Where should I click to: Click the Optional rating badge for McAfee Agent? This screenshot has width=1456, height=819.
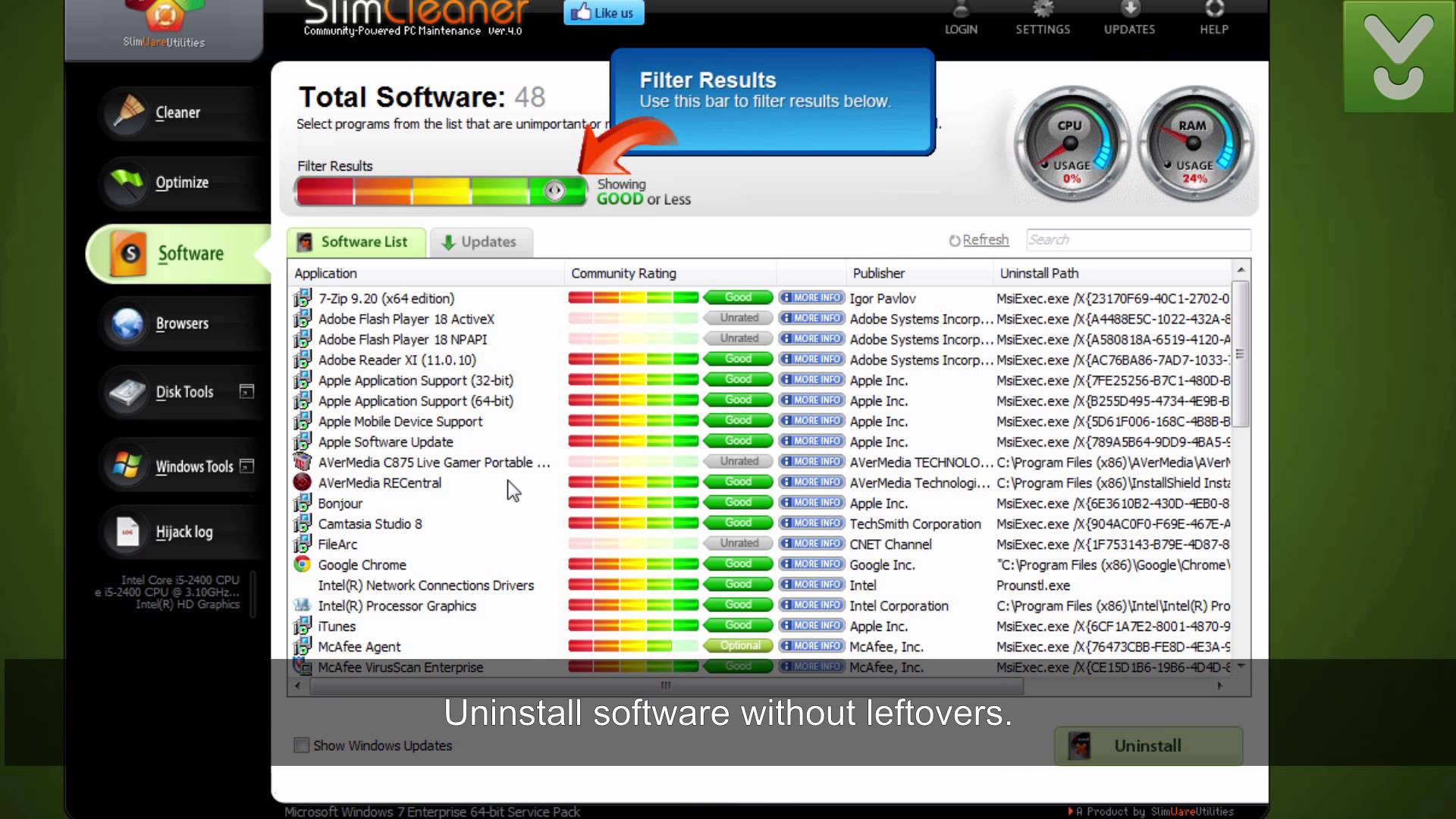point(739,645)
